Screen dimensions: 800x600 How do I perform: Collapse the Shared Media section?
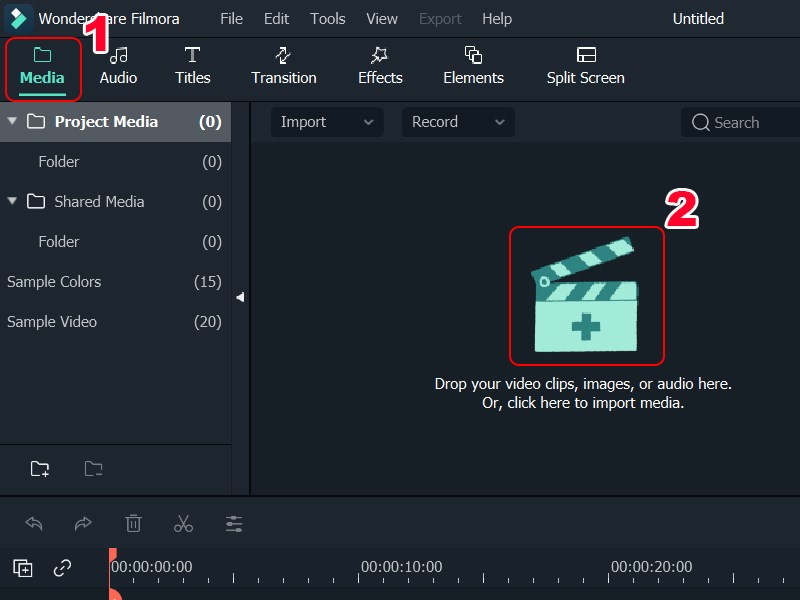coord(12,201)
